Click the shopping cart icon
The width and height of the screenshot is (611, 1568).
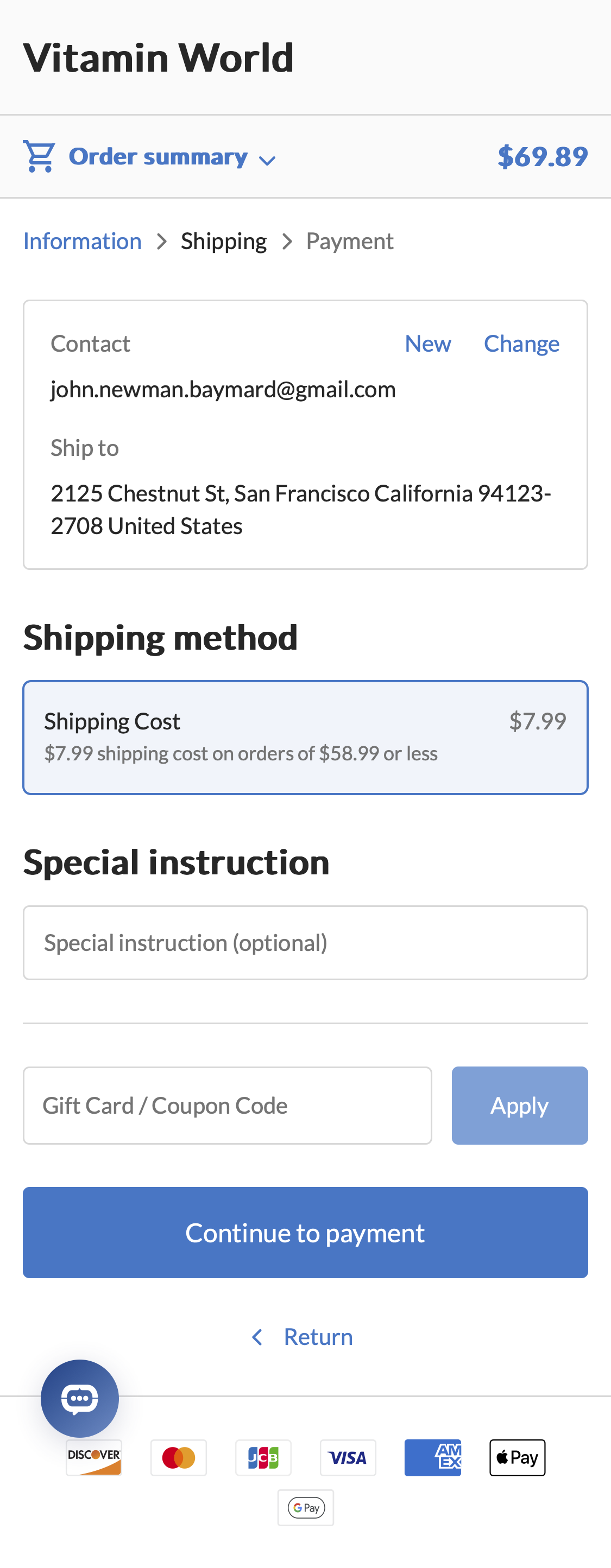pos(39,156)
